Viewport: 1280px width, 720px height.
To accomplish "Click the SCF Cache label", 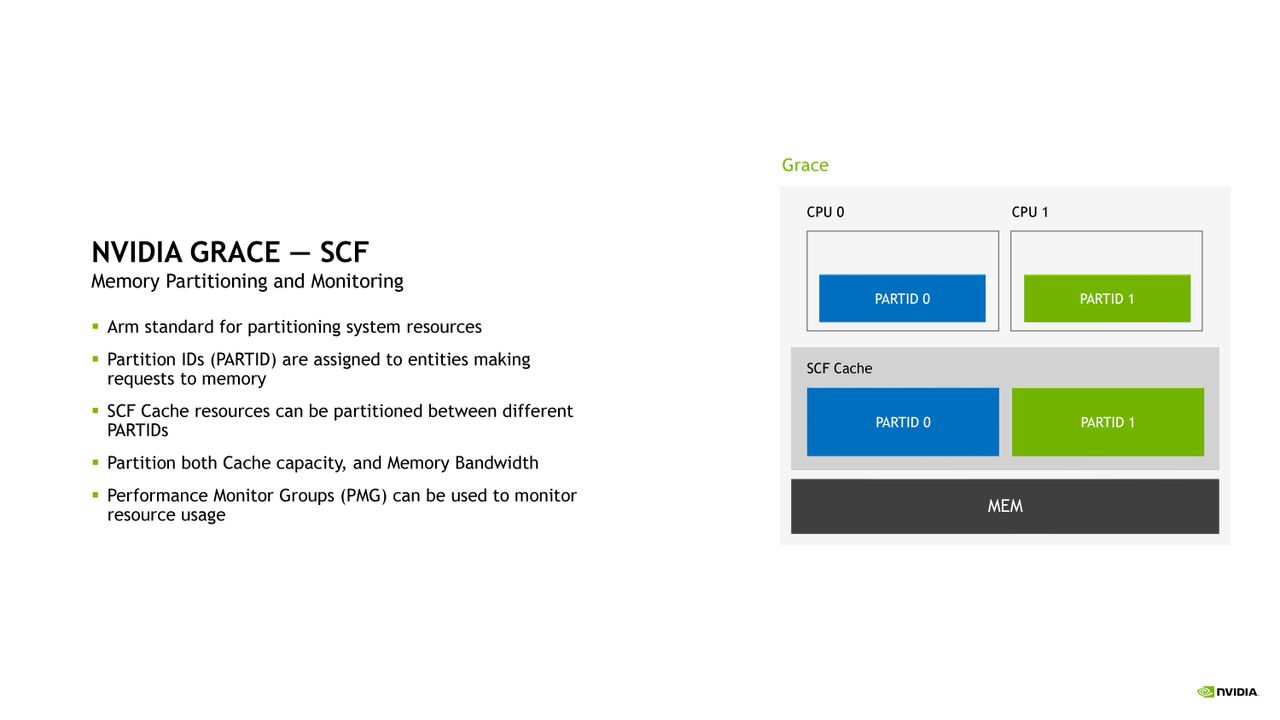I will [839, 368].
